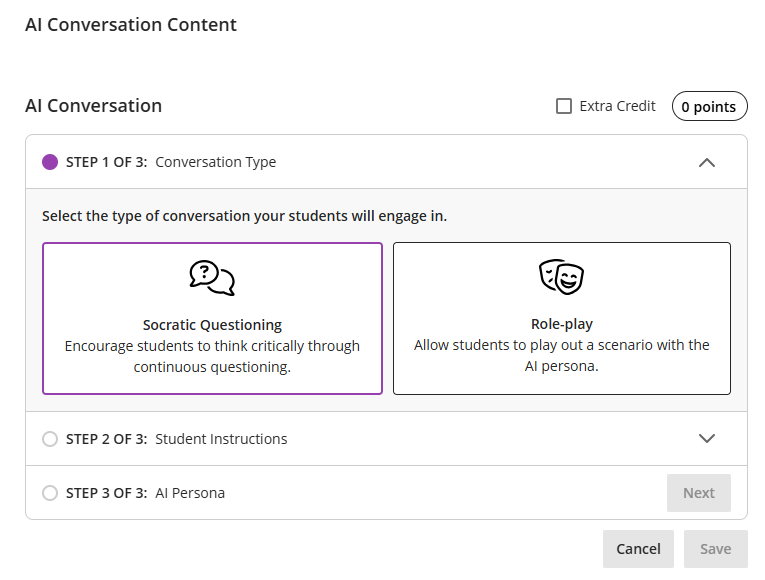This screenshot has height=580, width=765.
Task: Edit the 0 points pill
Action: tap(709, 107)
